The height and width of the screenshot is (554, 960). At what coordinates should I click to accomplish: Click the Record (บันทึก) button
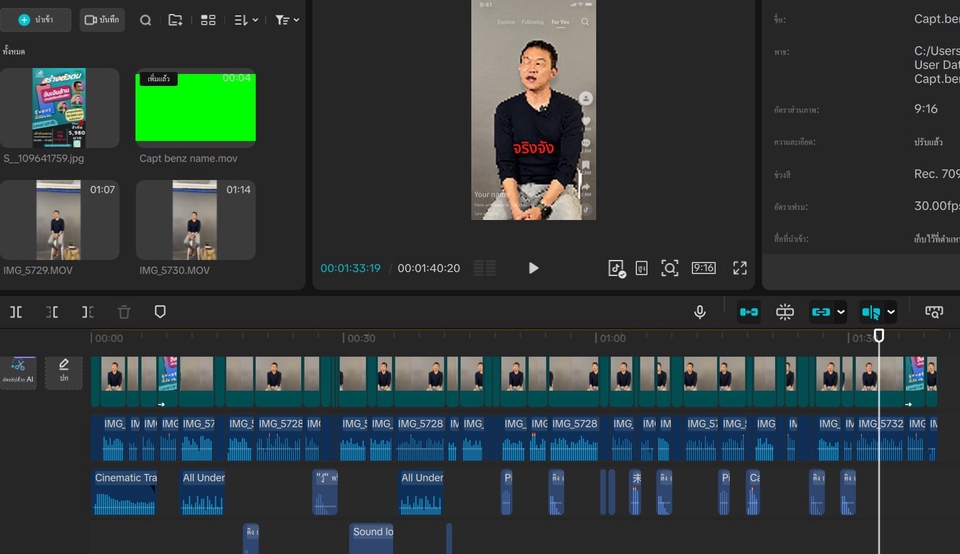click(102, 20)
